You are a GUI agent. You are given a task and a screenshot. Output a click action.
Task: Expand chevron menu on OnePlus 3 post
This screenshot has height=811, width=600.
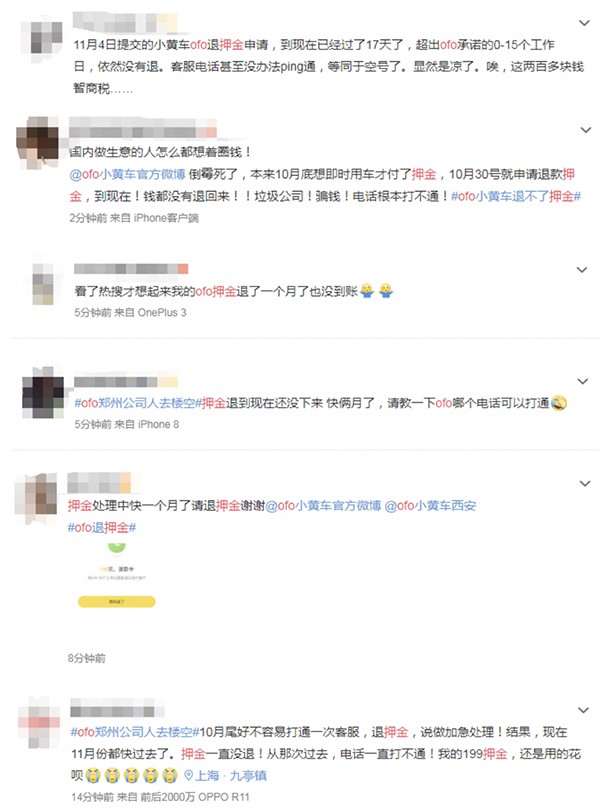[x=582, y=269]
